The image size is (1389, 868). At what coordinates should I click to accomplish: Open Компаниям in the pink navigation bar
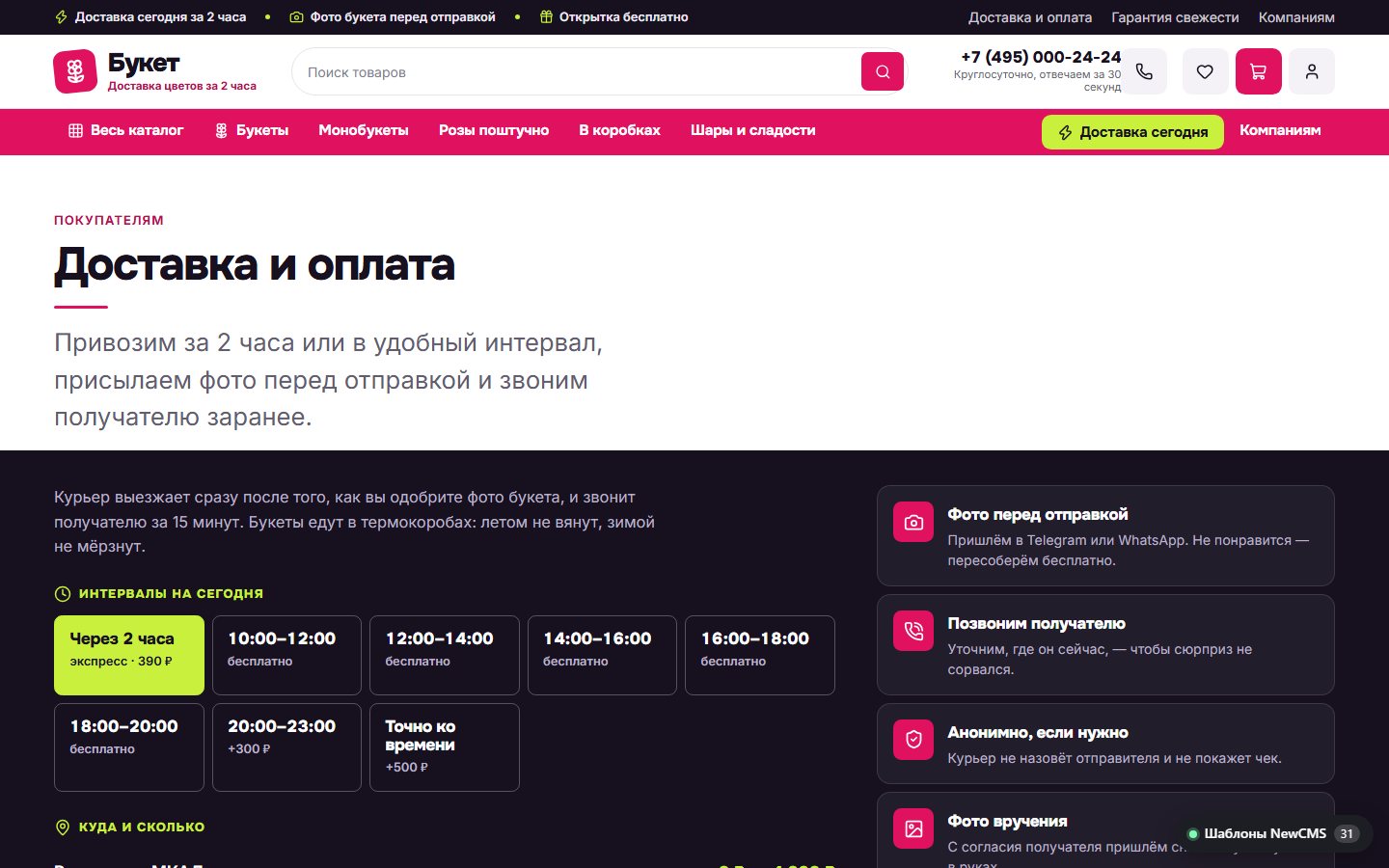pyautogui.click(x=1280, y=130)
